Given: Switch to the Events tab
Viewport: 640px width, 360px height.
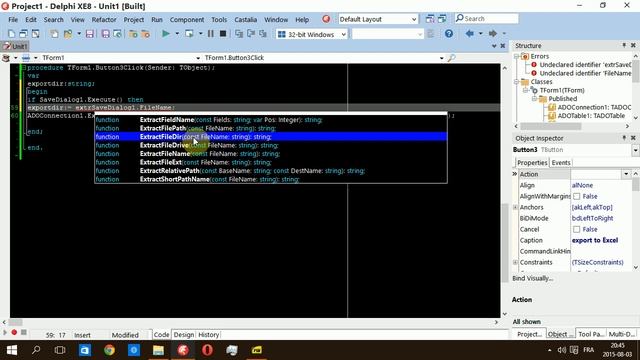Looking at the screenshot, I should pyautogui.click(x=561, y=162).
